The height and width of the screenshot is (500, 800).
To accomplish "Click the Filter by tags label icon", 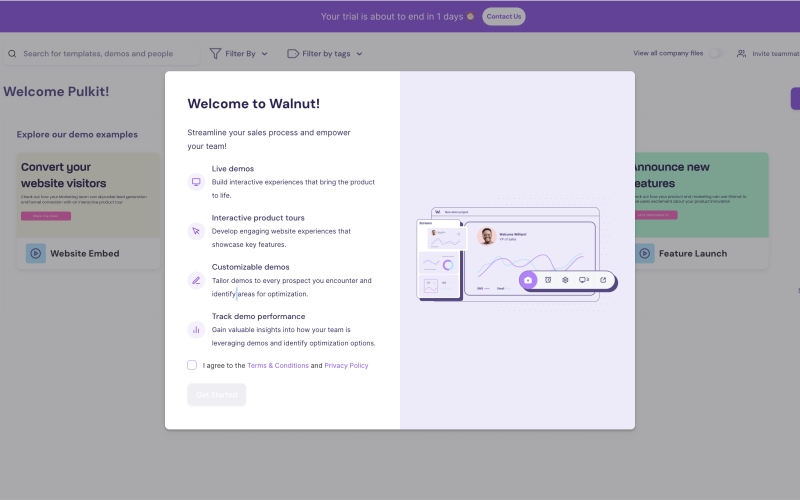I will pos(293,54).
